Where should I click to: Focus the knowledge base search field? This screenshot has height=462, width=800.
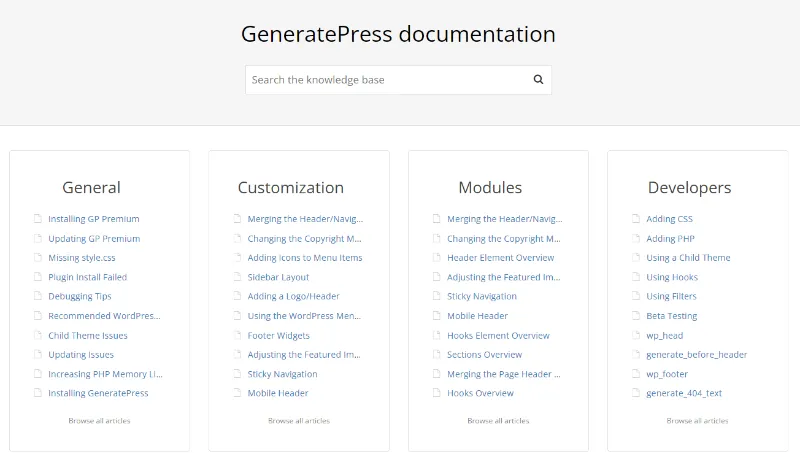coord(398,80)
